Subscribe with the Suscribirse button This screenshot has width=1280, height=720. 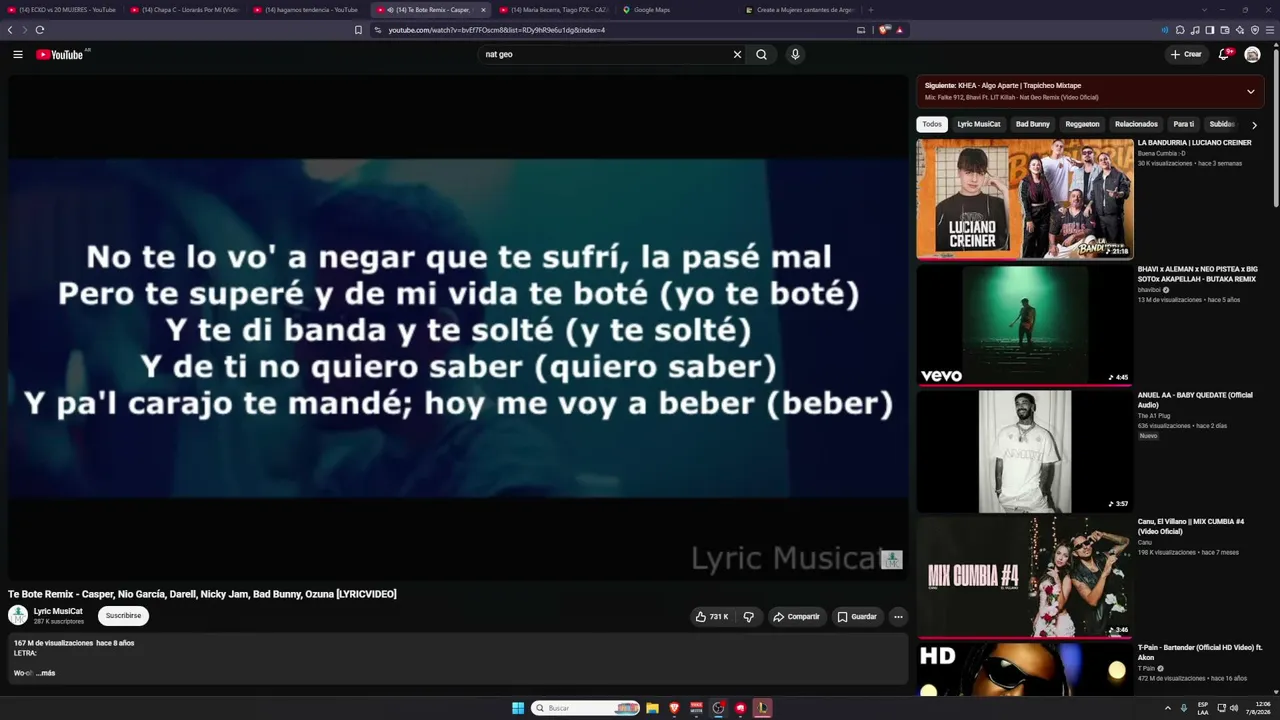click(x=123, y=616)
